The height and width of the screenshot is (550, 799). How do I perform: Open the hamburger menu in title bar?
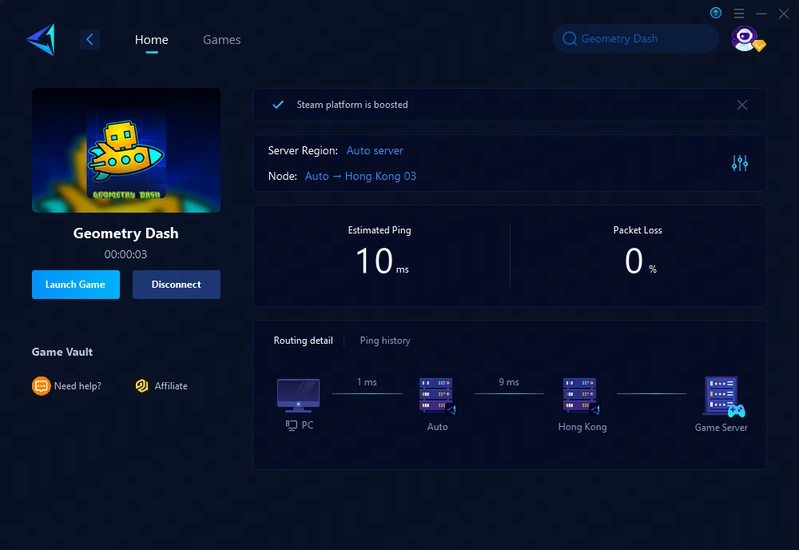[739, 13]
